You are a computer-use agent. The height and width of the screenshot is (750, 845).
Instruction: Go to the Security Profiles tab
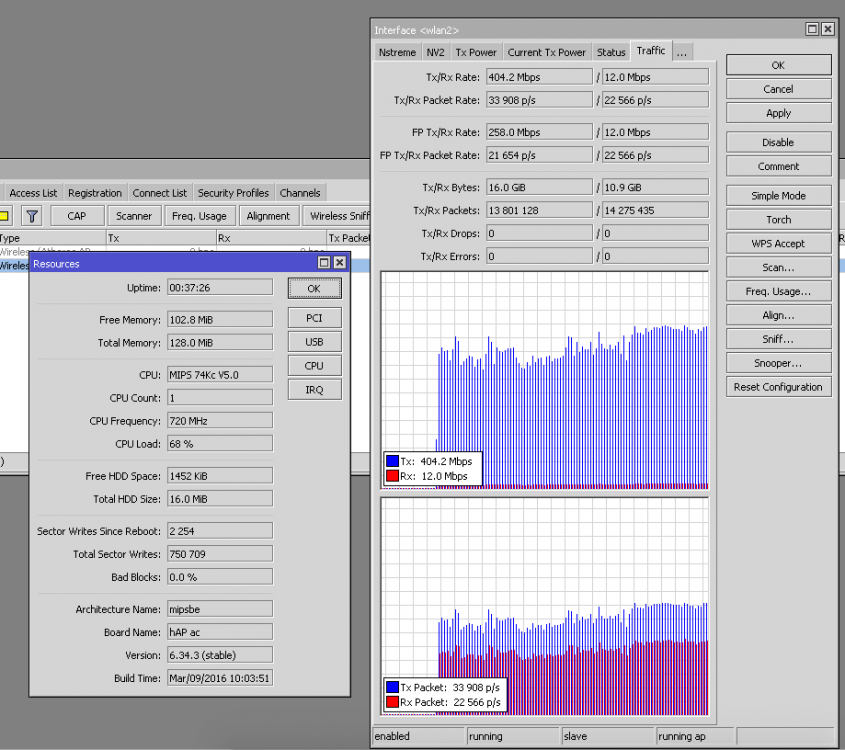pyautogui.click(x=233, y=193)
